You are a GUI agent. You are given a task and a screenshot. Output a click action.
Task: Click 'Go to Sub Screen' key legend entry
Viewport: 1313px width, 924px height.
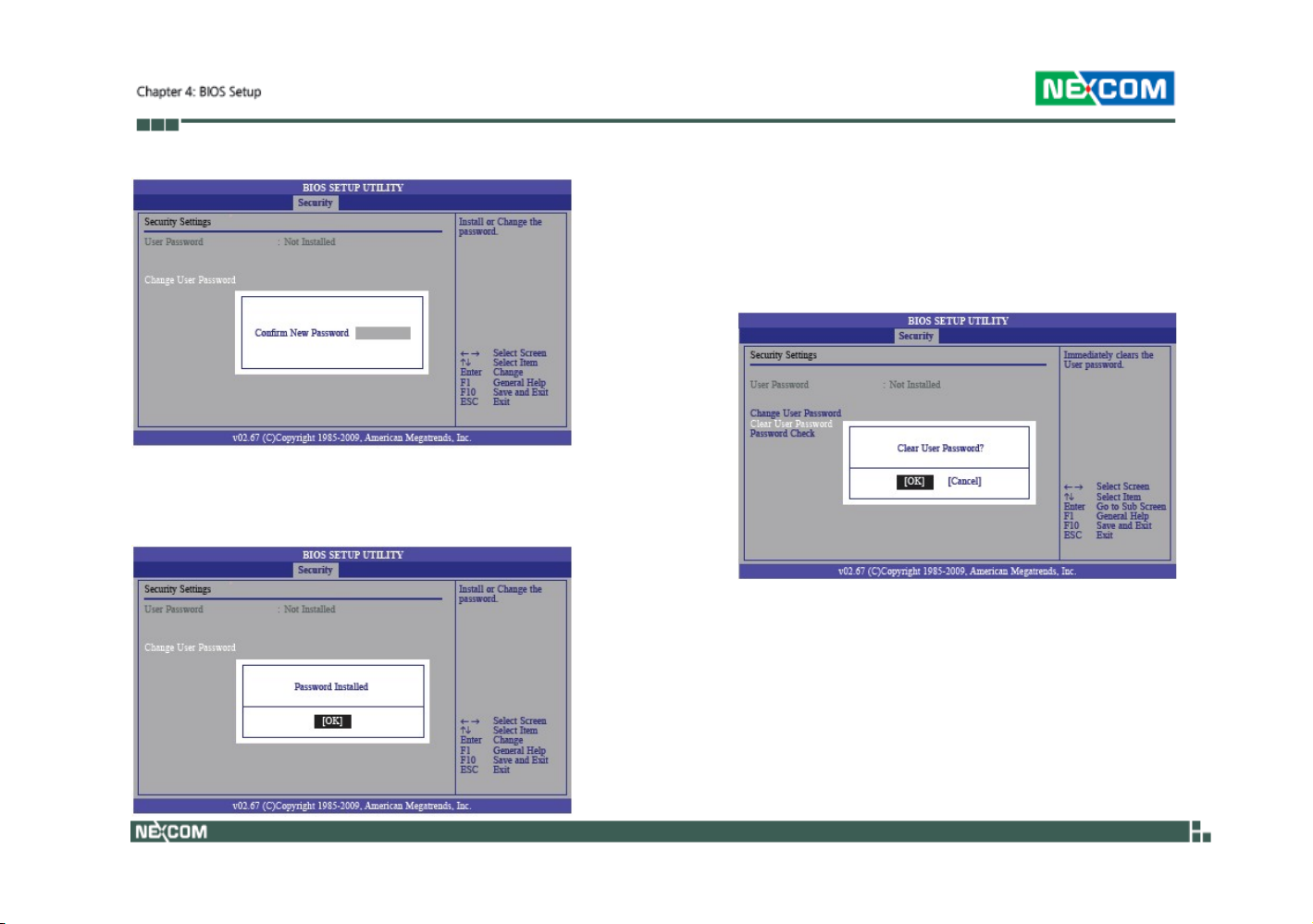click(1132, 507)
